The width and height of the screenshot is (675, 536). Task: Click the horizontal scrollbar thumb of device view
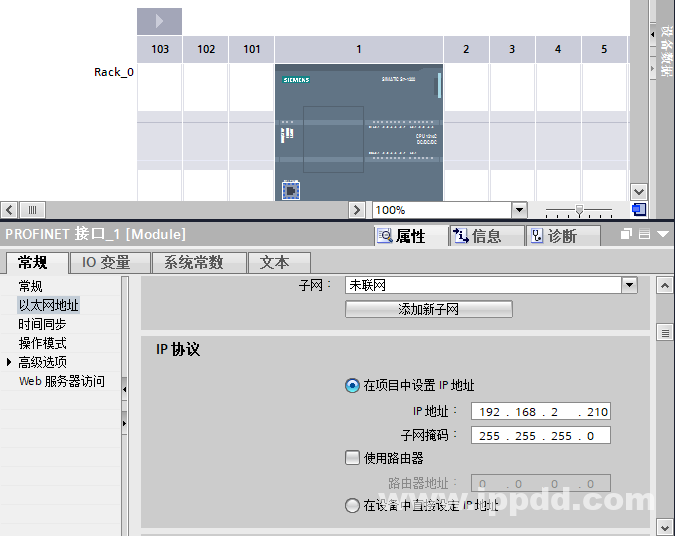[32, 210]
